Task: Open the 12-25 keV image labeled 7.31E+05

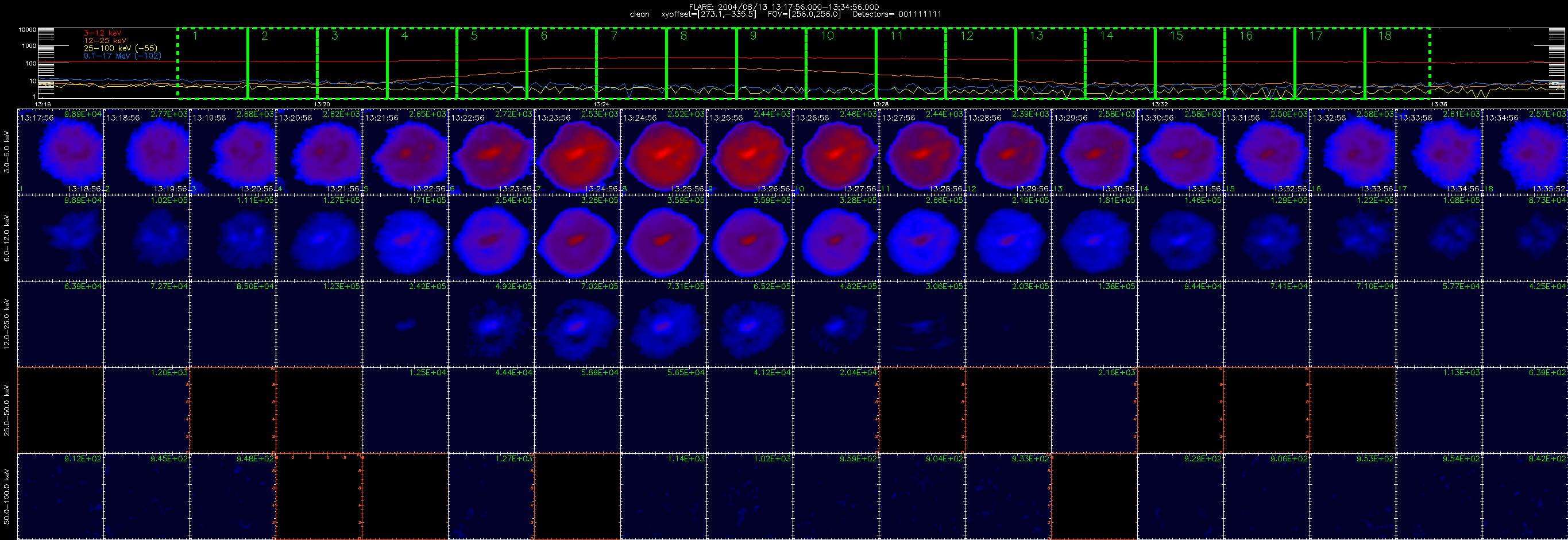Action: click(x=664, y=324)
